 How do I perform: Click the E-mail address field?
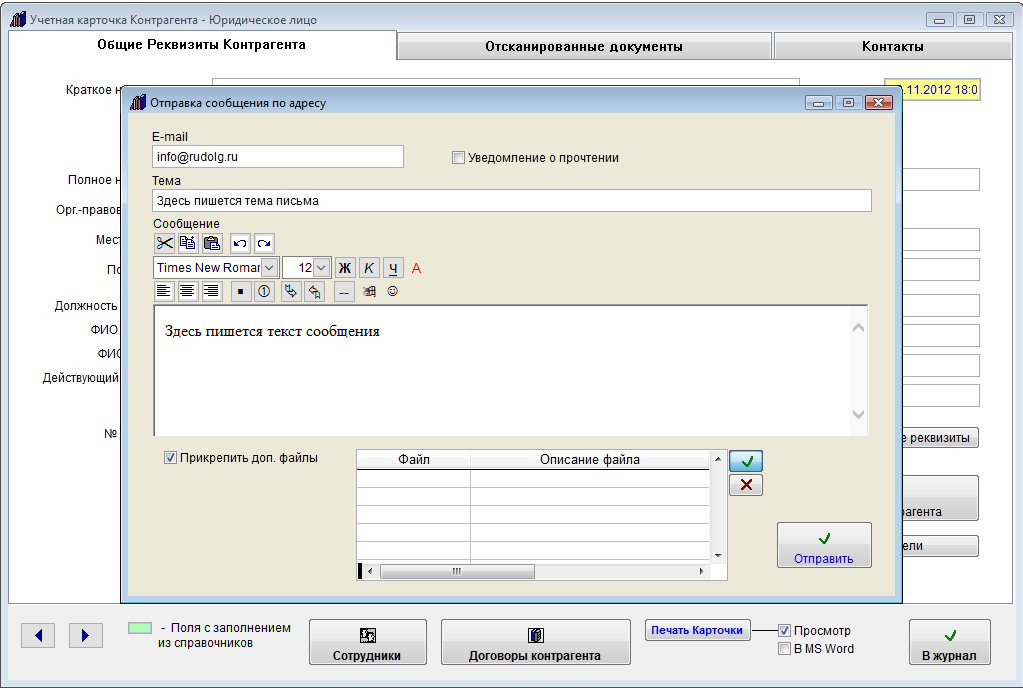278,157
